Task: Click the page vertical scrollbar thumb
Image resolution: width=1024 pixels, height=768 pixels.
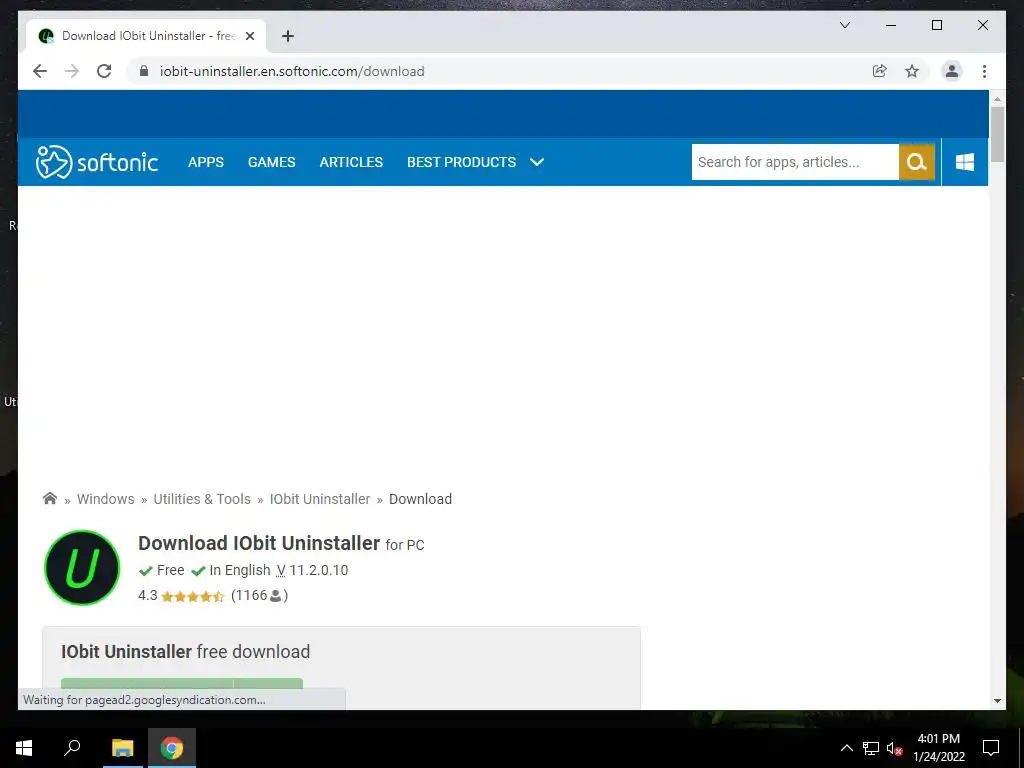Action: (x=997, y=134)
